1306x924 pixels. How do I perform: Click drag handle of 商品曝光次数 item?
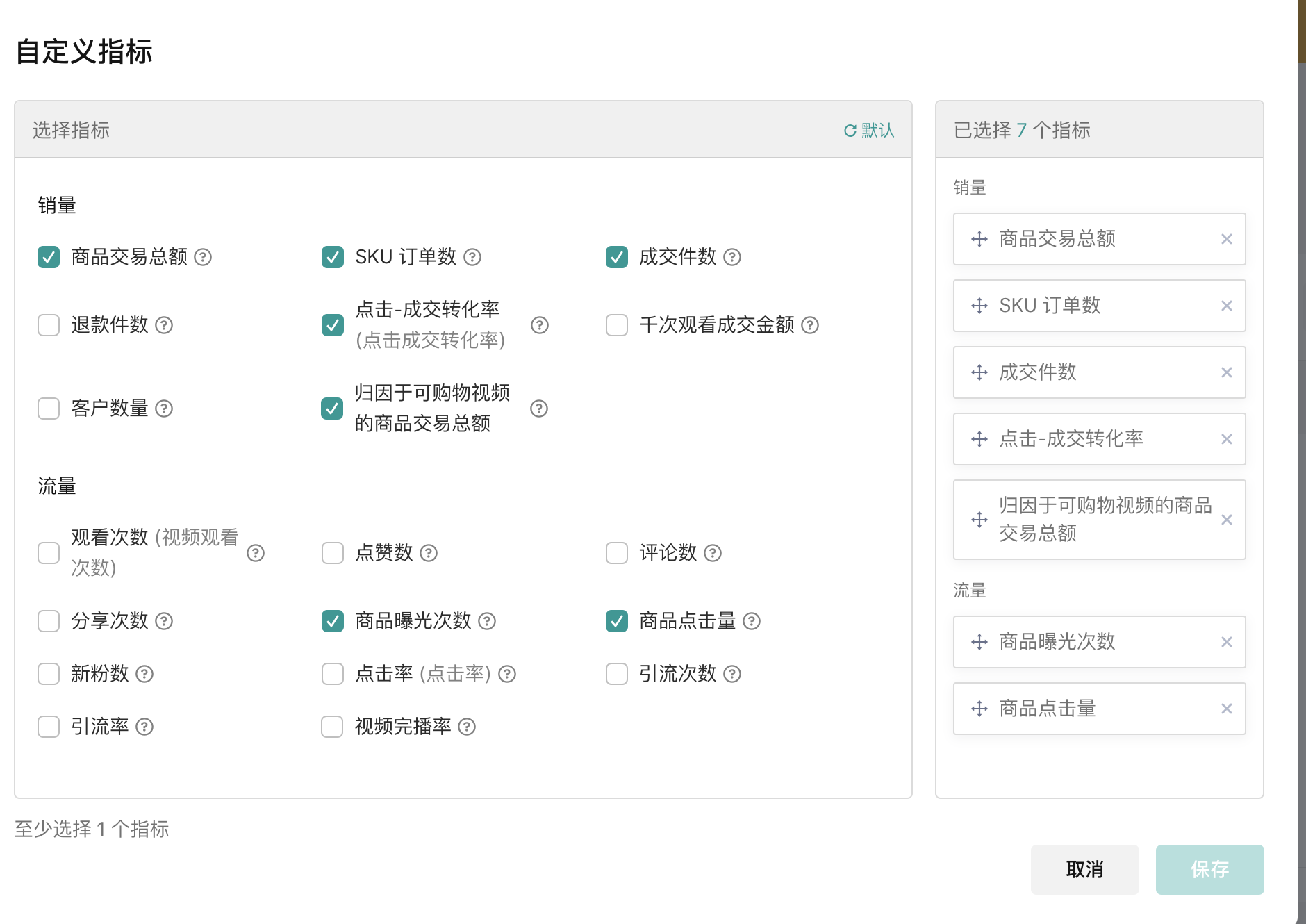click(979, 642)
